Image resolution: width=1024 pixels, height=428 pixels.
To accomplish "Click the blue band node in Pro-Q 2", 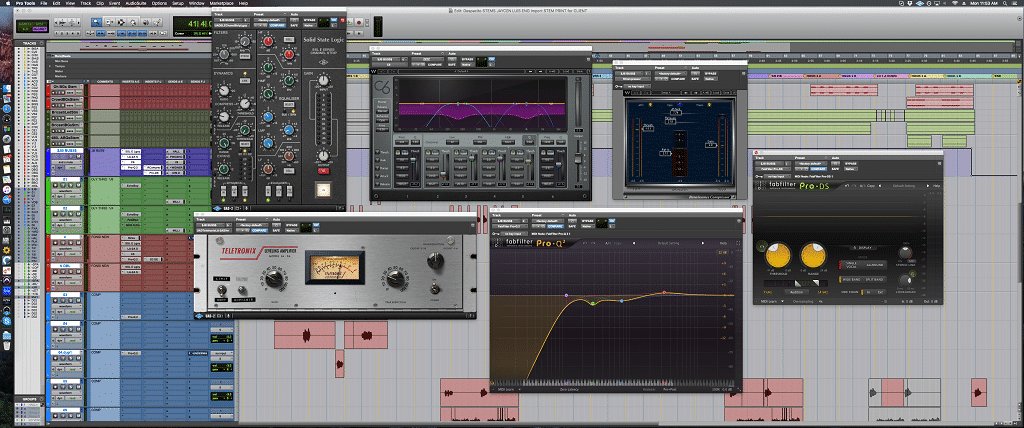I will 622,301.
